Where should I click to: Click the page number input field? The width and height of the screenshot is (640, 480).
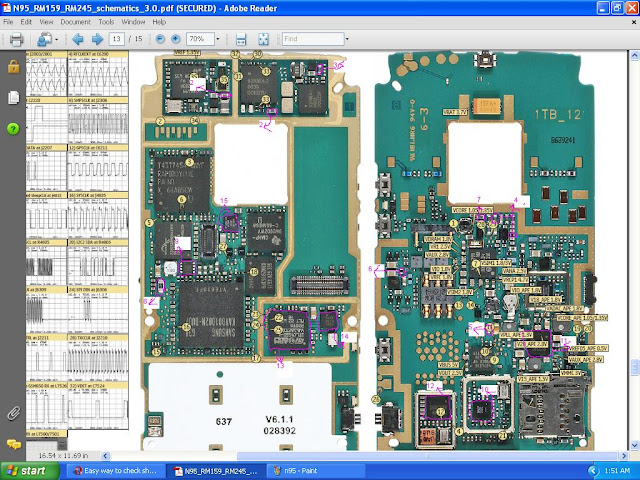tap(117, 39)
